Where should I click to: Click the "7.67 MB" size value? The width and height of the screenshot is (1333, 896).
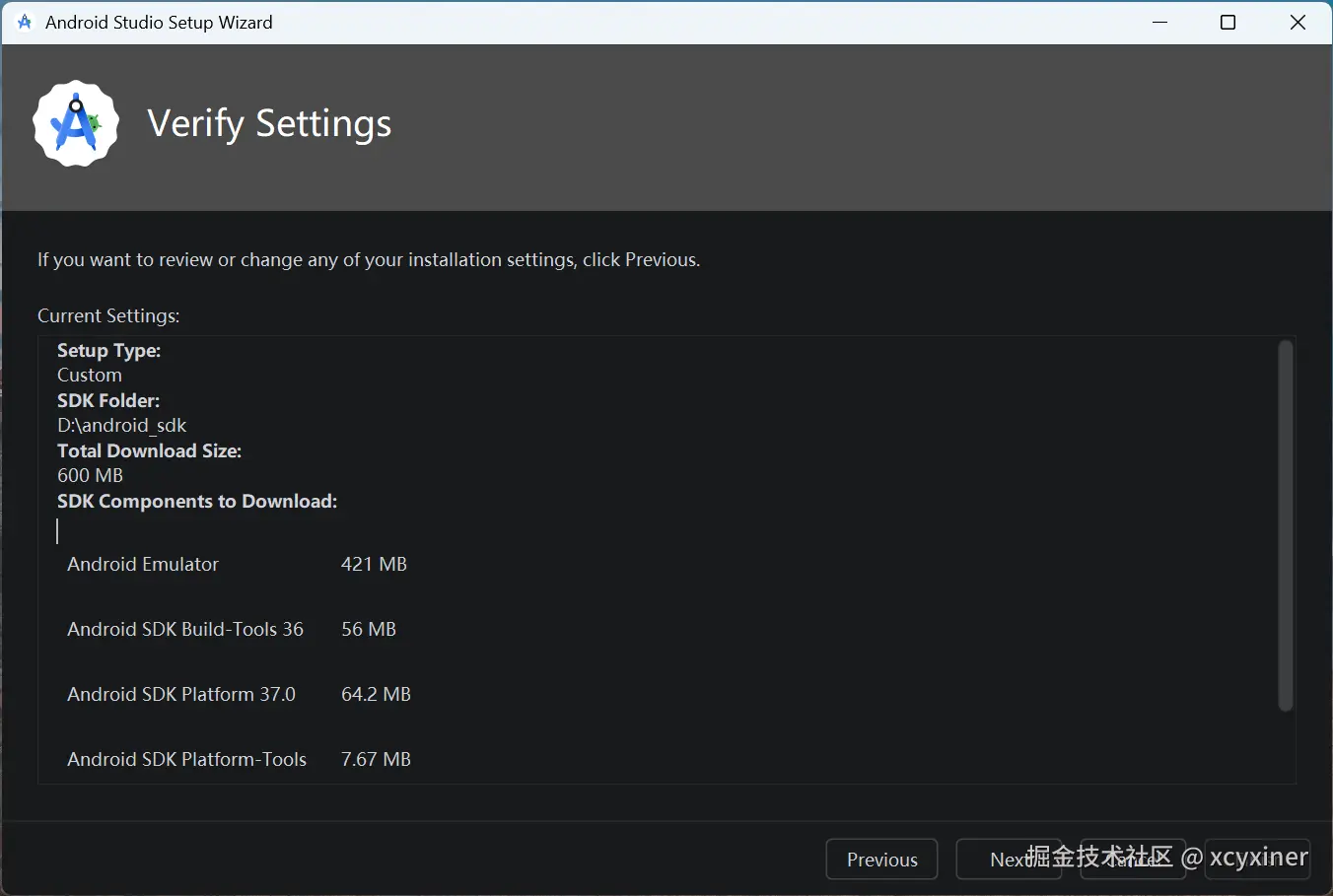[376, 759]
